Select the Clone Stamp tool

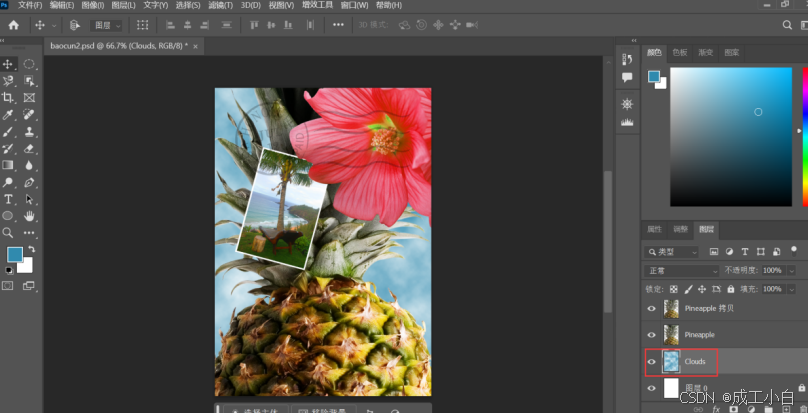pos(29,131)
